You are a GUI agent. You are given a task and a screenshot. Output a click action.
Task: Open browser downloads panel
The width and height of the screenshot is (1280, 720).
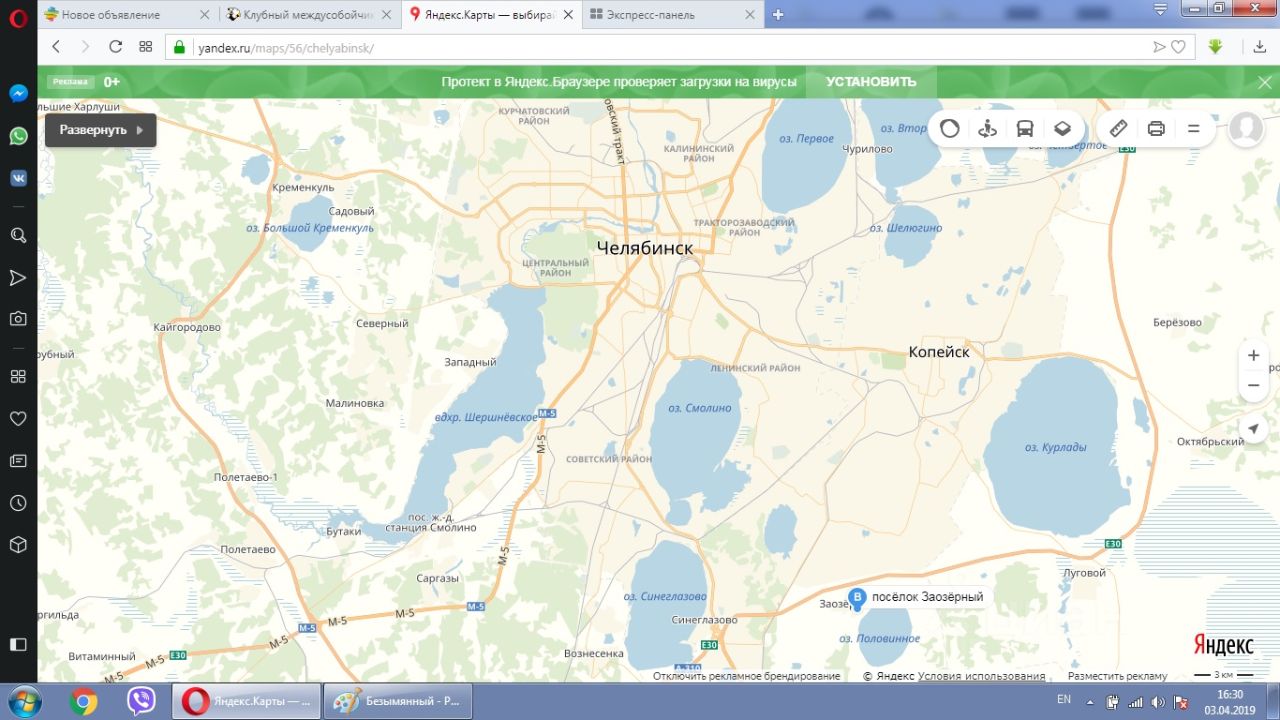coord(1260,47)
